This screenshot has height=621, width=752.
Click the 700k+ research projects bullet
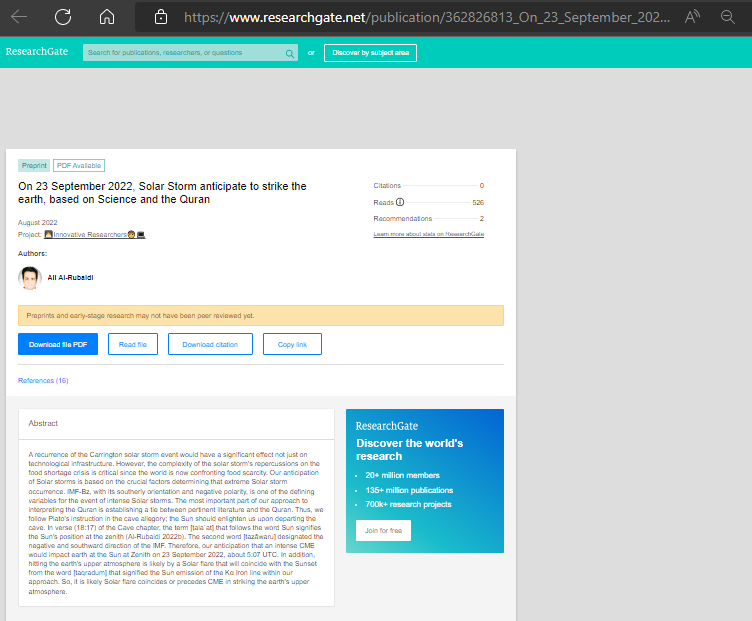tap(408, 504)
